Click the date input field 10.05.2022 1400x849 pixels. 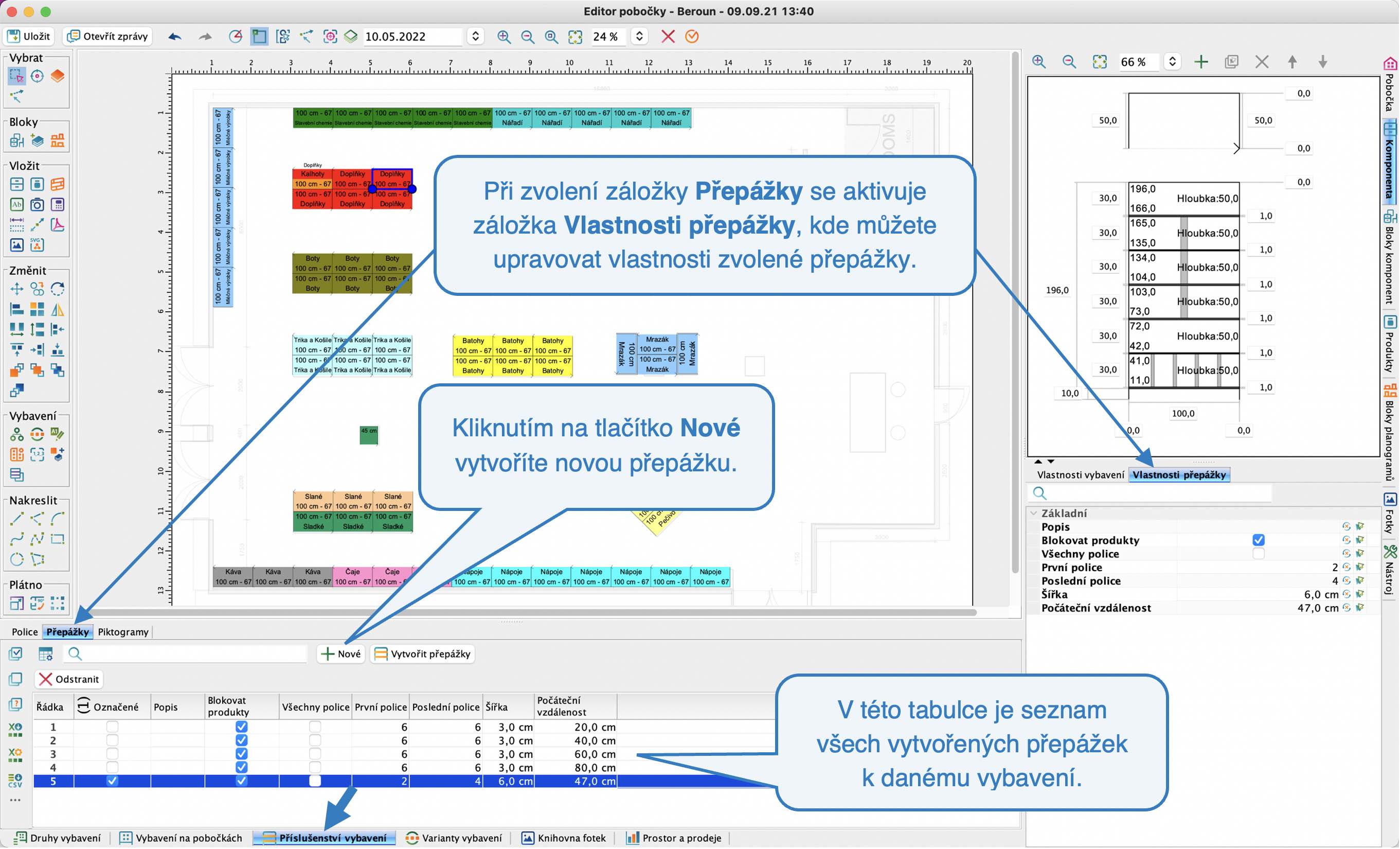click(414, 37)
